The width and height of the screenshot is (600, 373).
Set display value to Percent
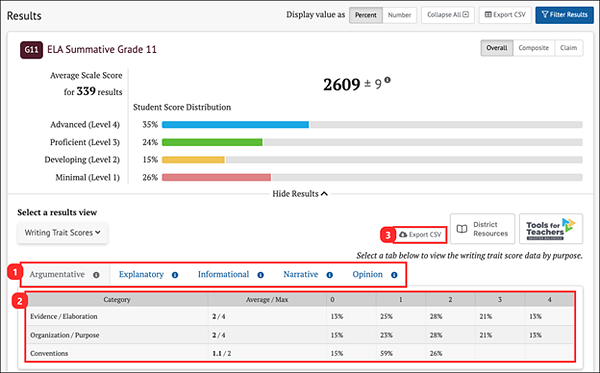[x=366, y=15]
